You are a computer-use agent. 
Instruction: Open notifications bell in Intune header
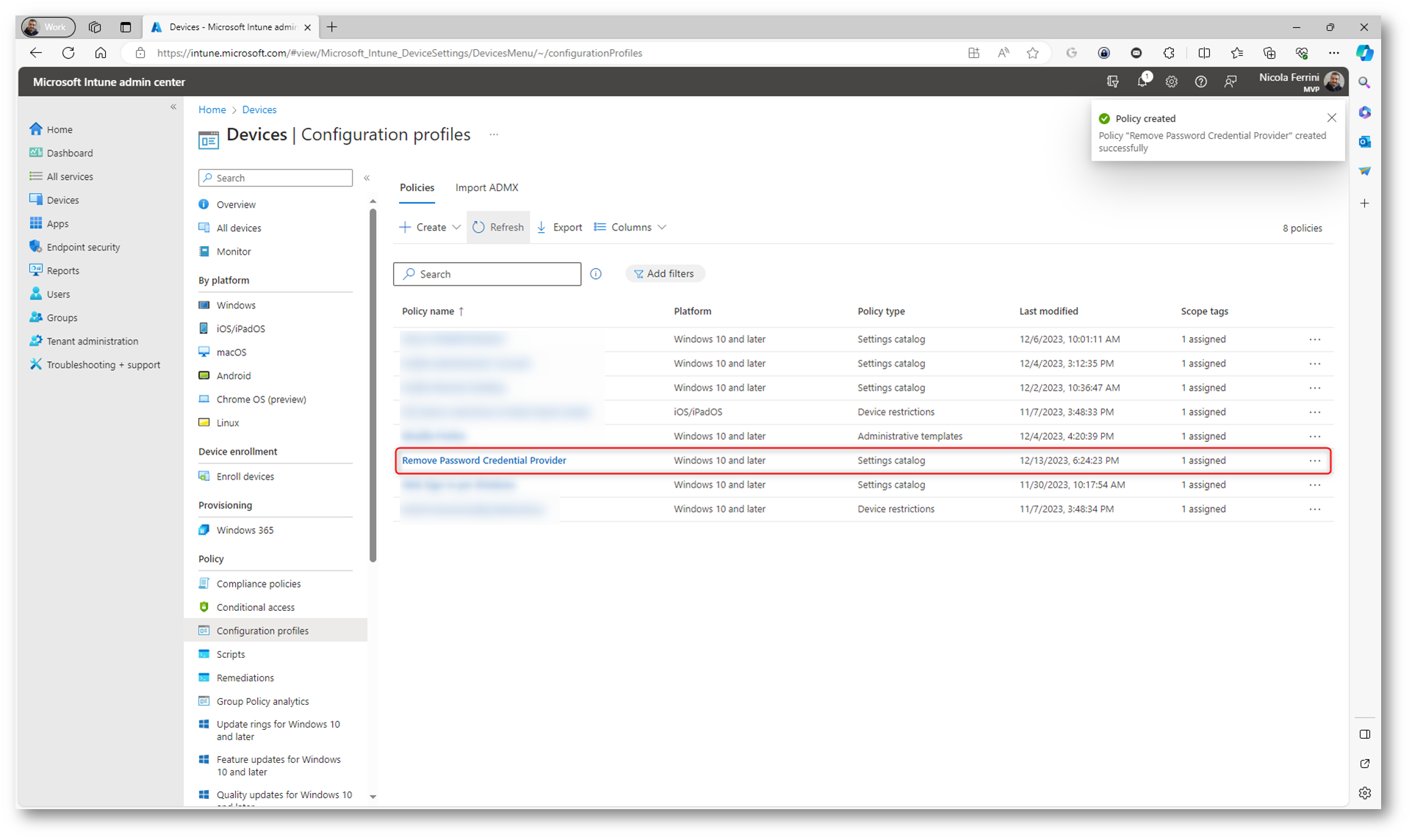coord(1142,82)
